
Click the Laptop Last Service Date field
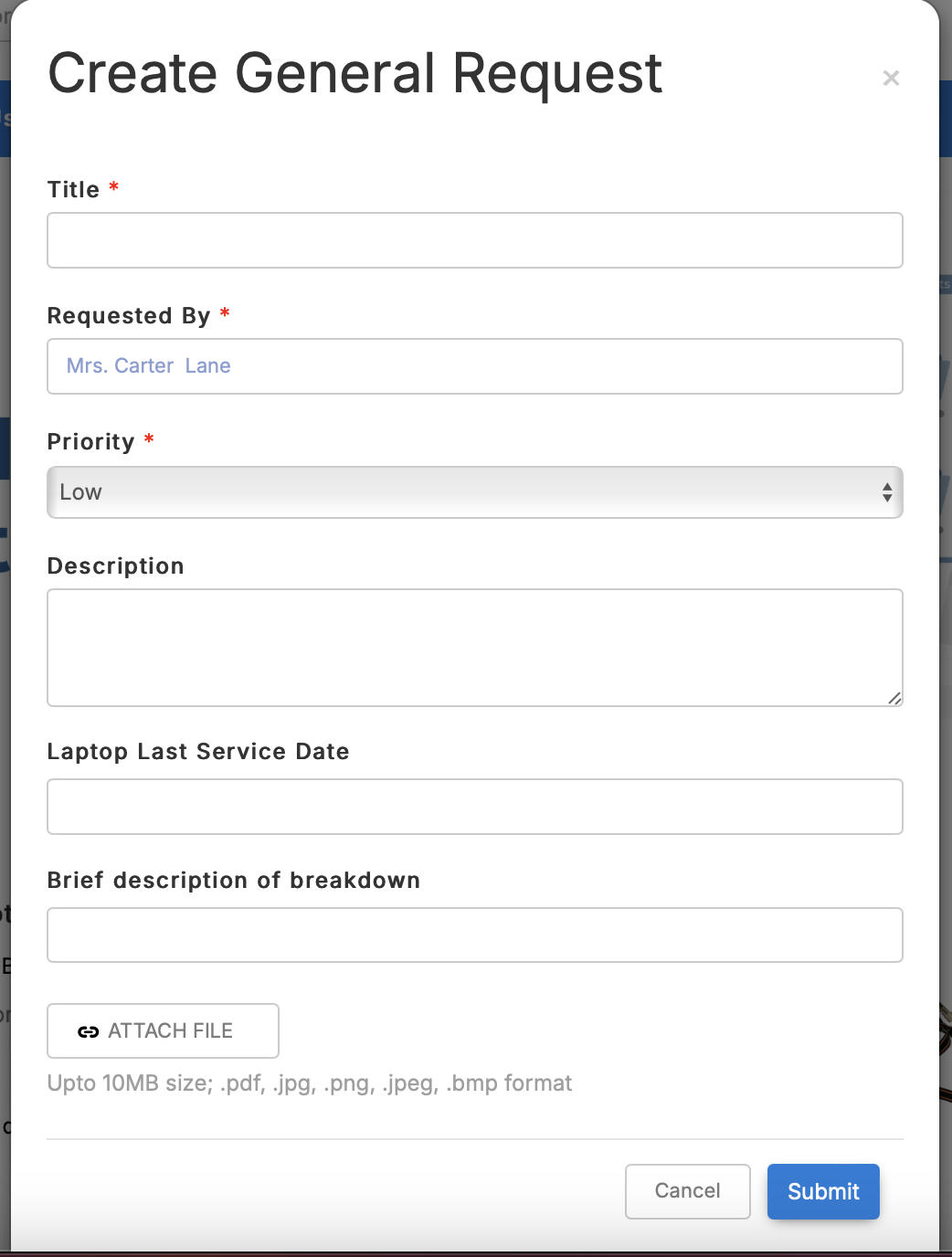pyautogui.click(x=475, y=807)
